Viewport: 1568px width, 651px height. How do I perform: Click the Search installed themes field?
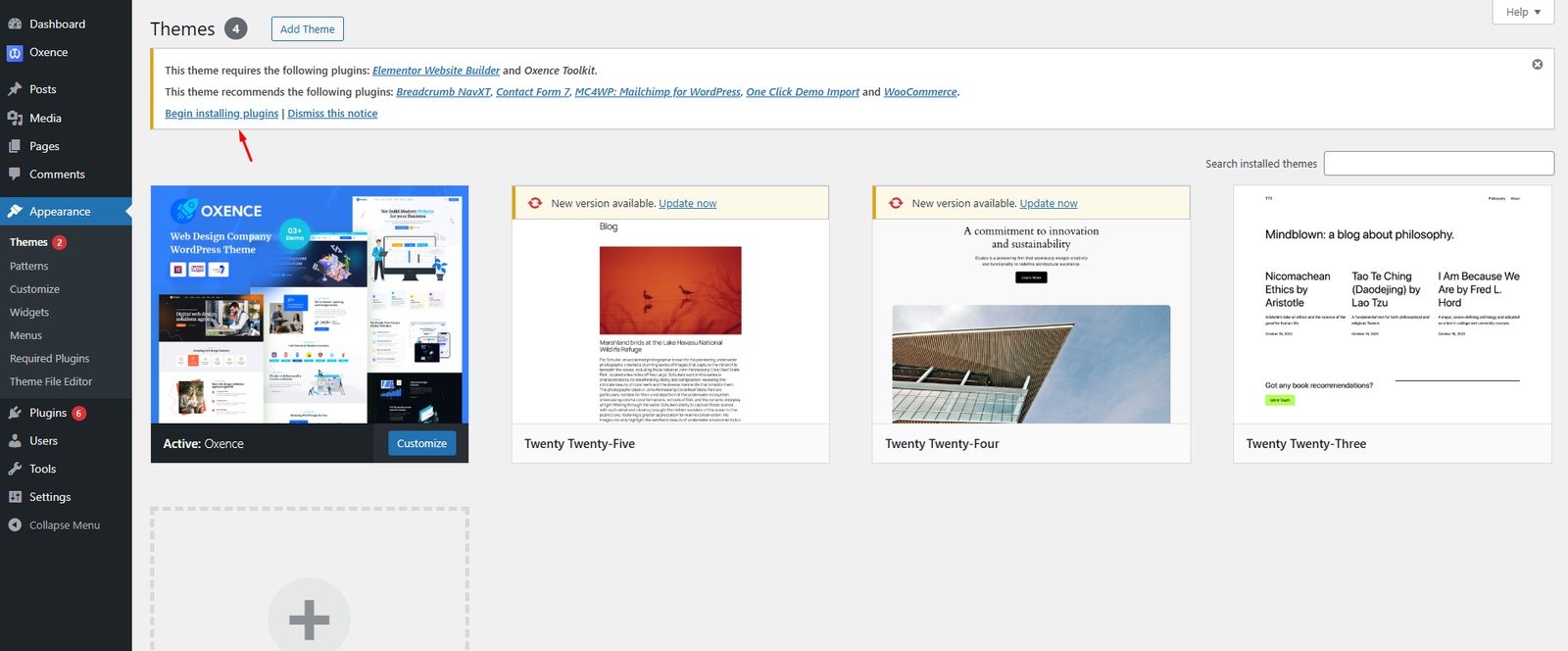pyautogui.click(x=1438, y=164)
